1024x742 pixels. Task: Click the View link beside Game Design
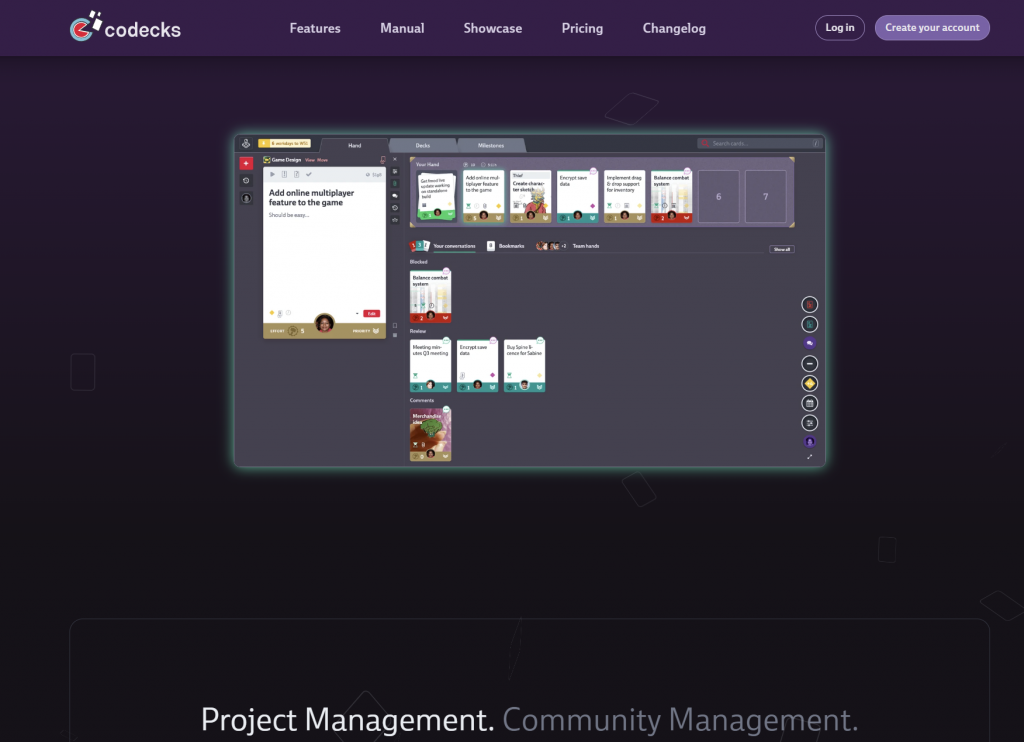310,160
